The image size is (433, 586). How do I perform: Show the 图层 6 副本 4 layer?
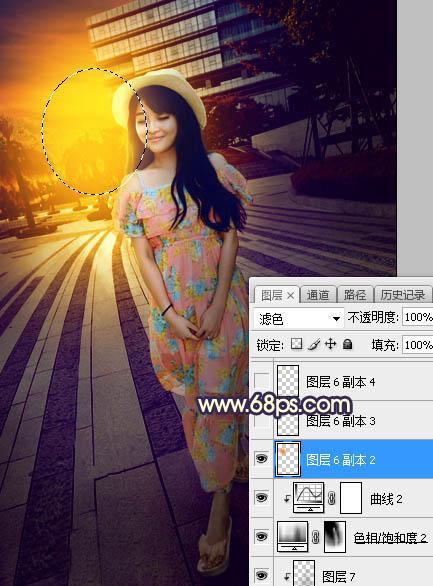coord(262,381)
